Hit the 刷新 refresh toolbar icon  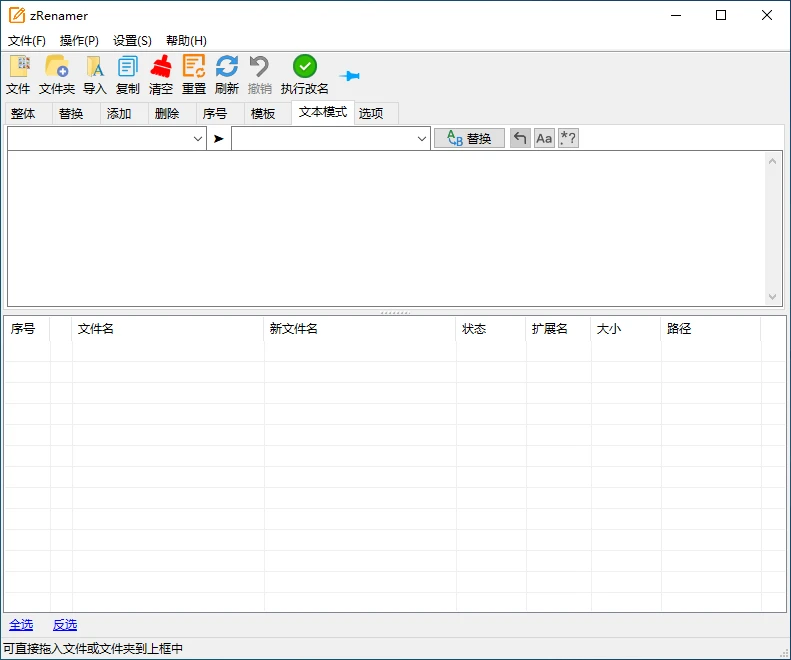(x=227, y=67)
